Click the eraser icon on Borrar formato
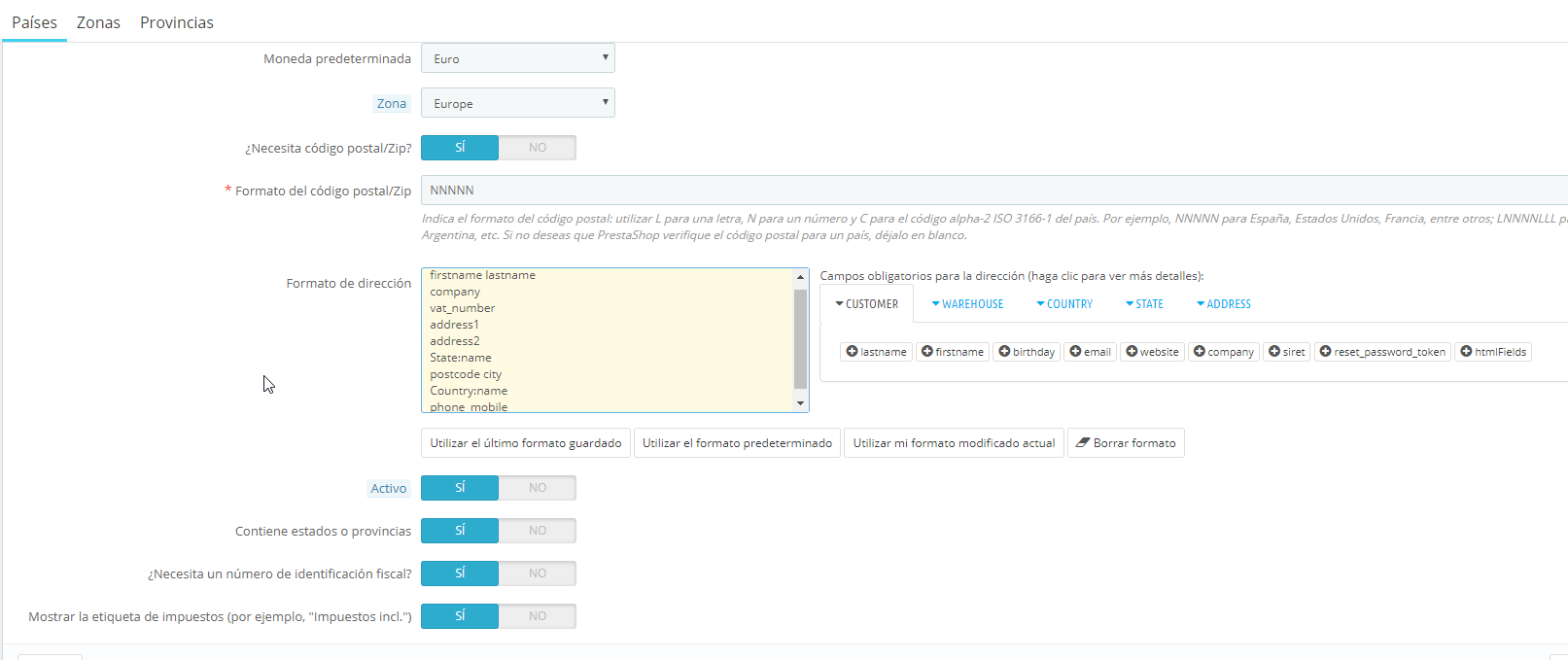Screen dimensions: 1568x660 click(x=1083, y=442)
